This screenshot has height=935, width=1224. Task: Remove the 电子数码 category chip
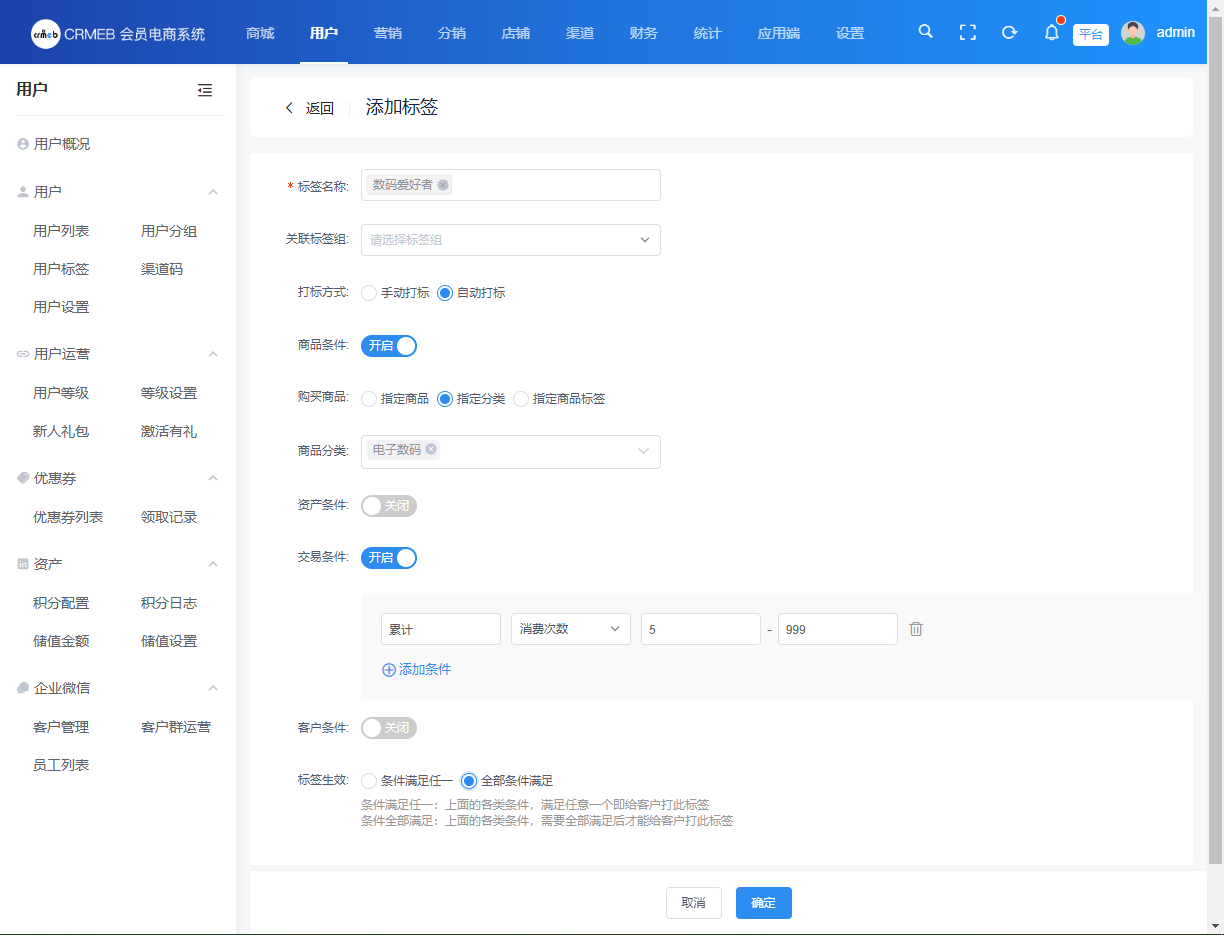(431, 450)
